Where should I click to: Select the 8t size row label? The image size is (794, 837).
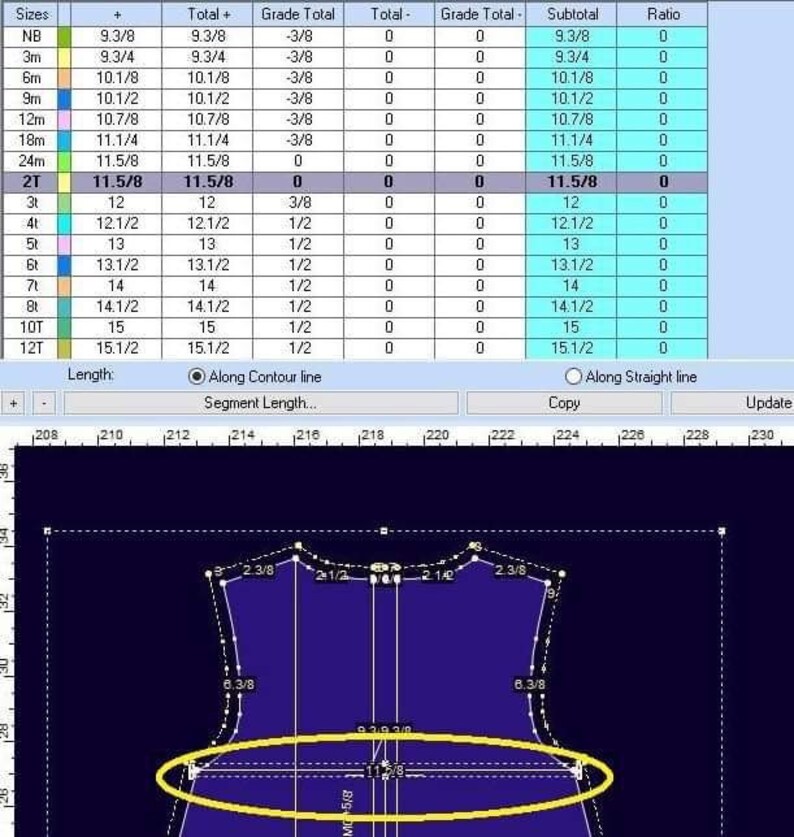31,307
